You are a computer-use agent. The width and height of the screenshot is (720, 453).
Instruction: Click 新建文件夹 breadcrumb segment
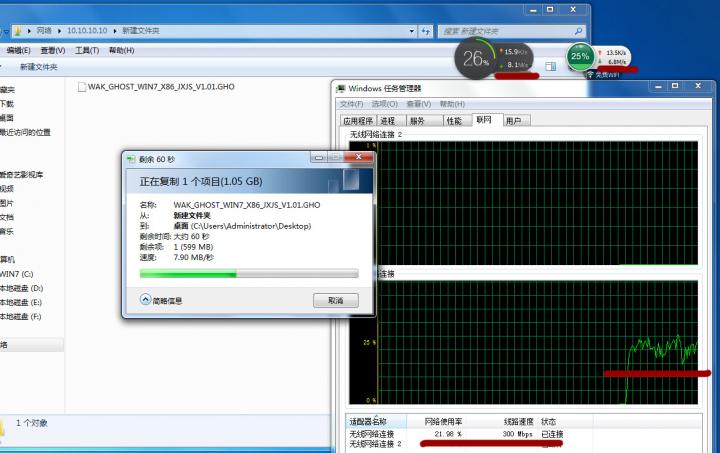pyautogui.click(x=141, y=31)
